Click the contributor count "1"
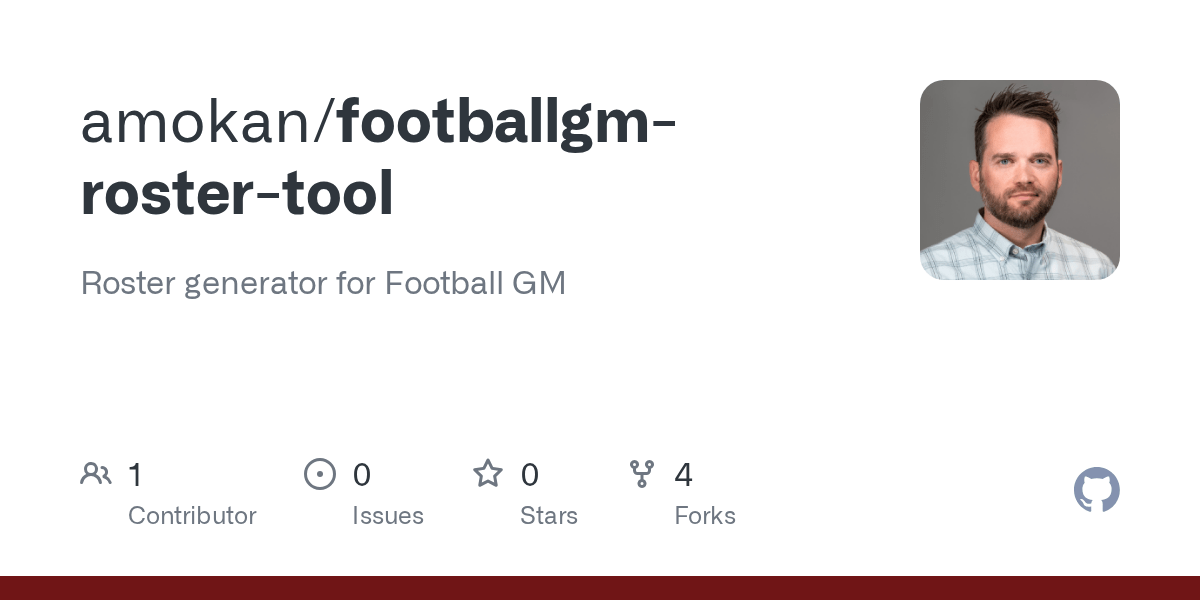The height and width of the screenshot is (600, 1200). pos(135,475)
